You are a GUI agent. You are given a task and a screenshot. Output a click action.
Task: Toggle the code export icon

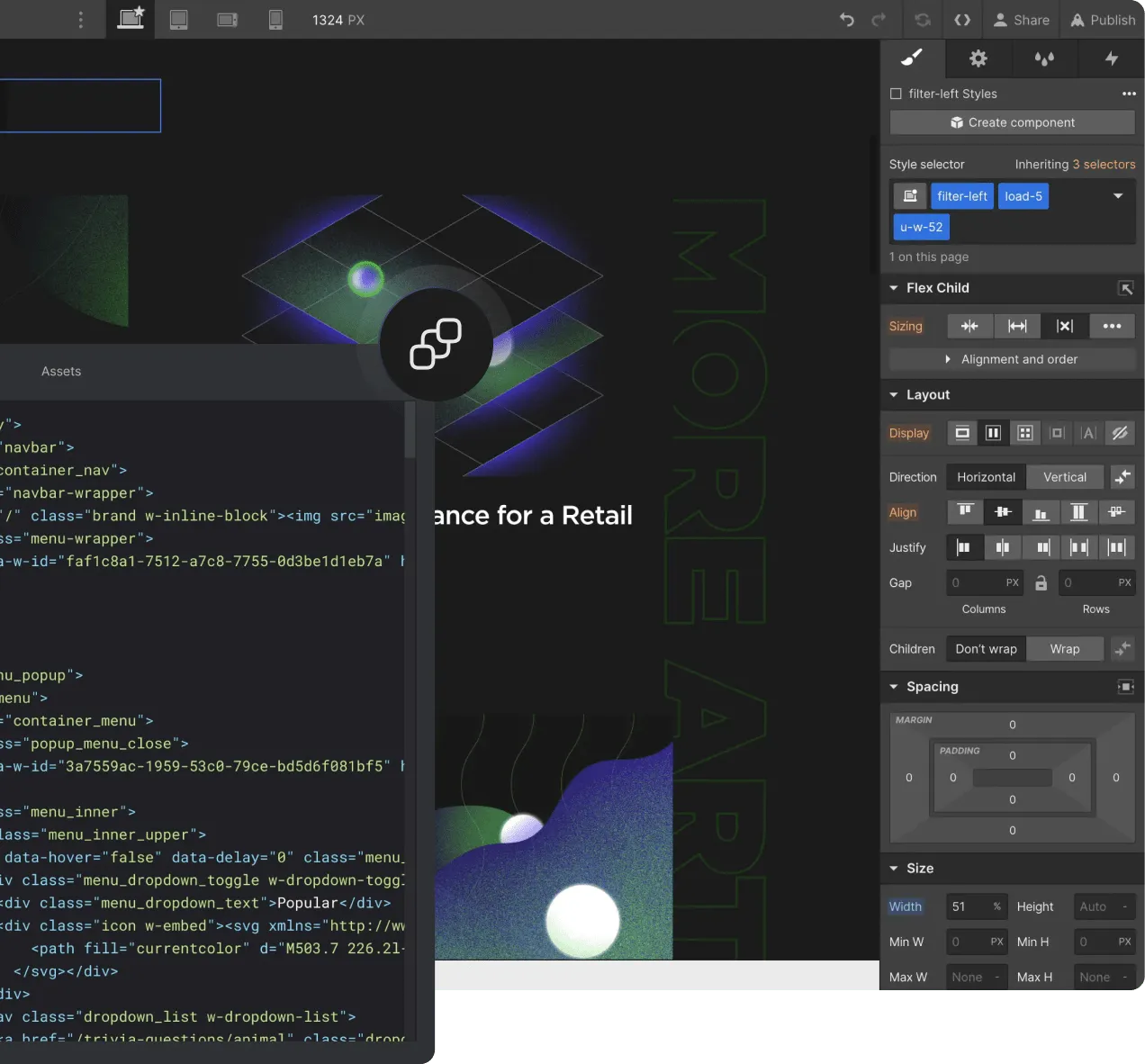(x=962, y=20)
